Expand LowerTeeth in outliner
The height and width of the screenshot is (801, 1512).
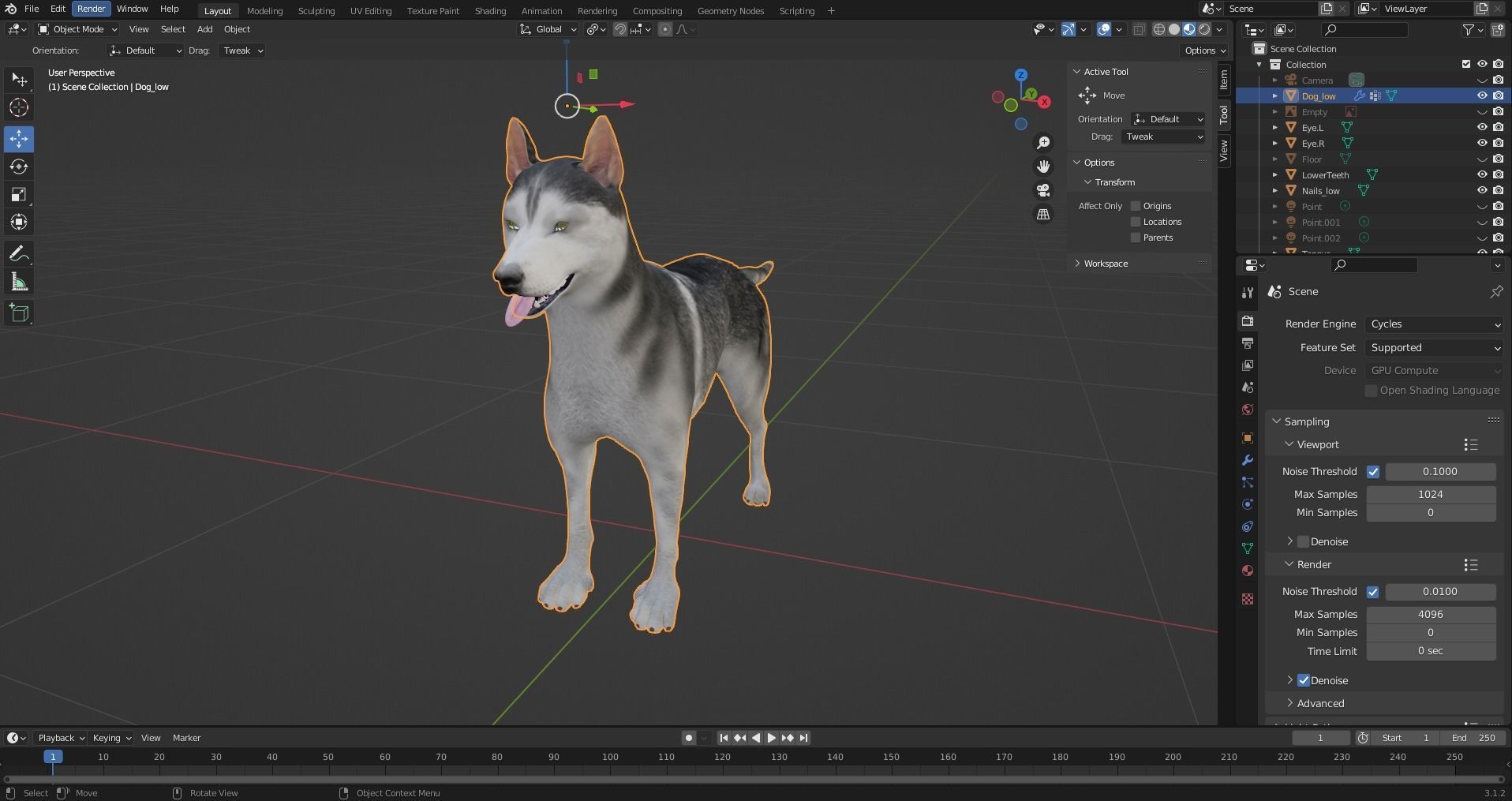(1274, 174)
